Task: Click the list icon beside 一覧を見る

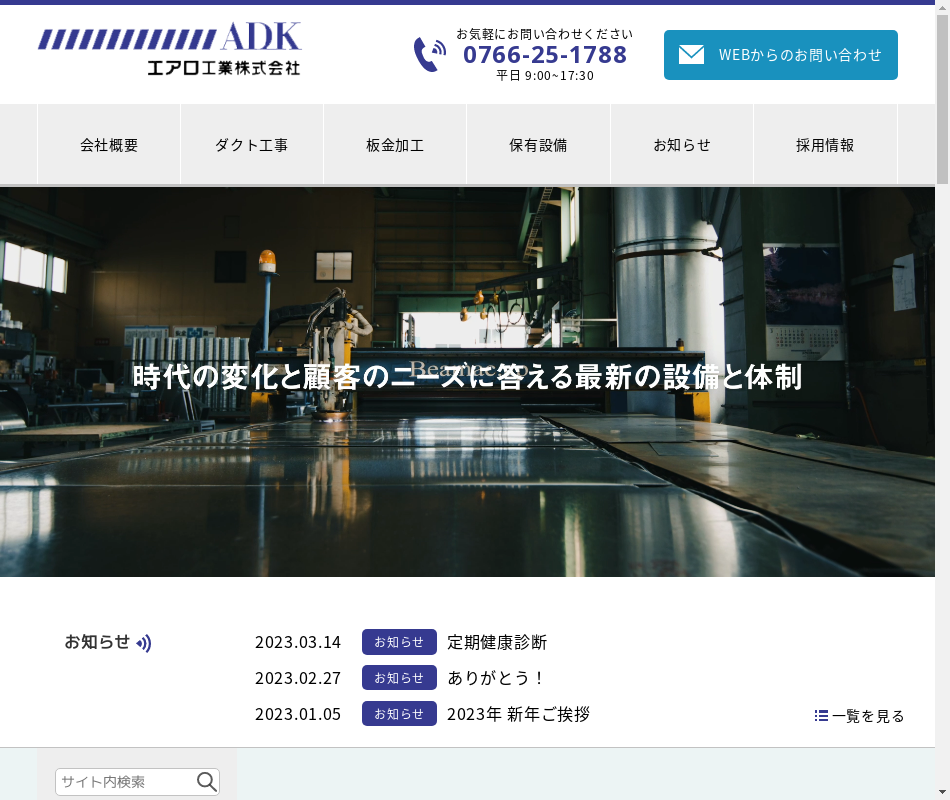Action: coord(821,715)
